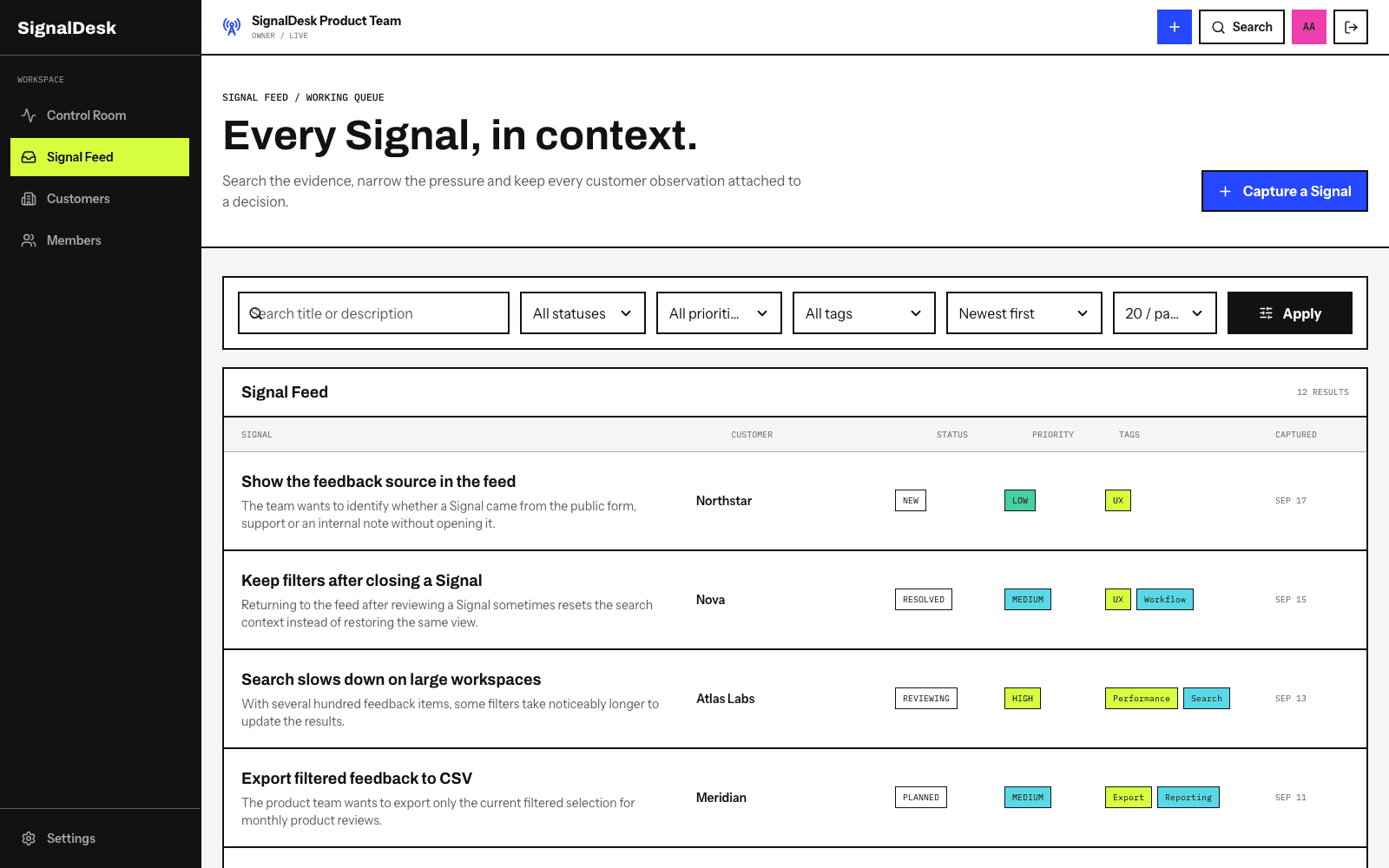
Task: Open Settings at sidebar bottom
Action: [100, 838]
